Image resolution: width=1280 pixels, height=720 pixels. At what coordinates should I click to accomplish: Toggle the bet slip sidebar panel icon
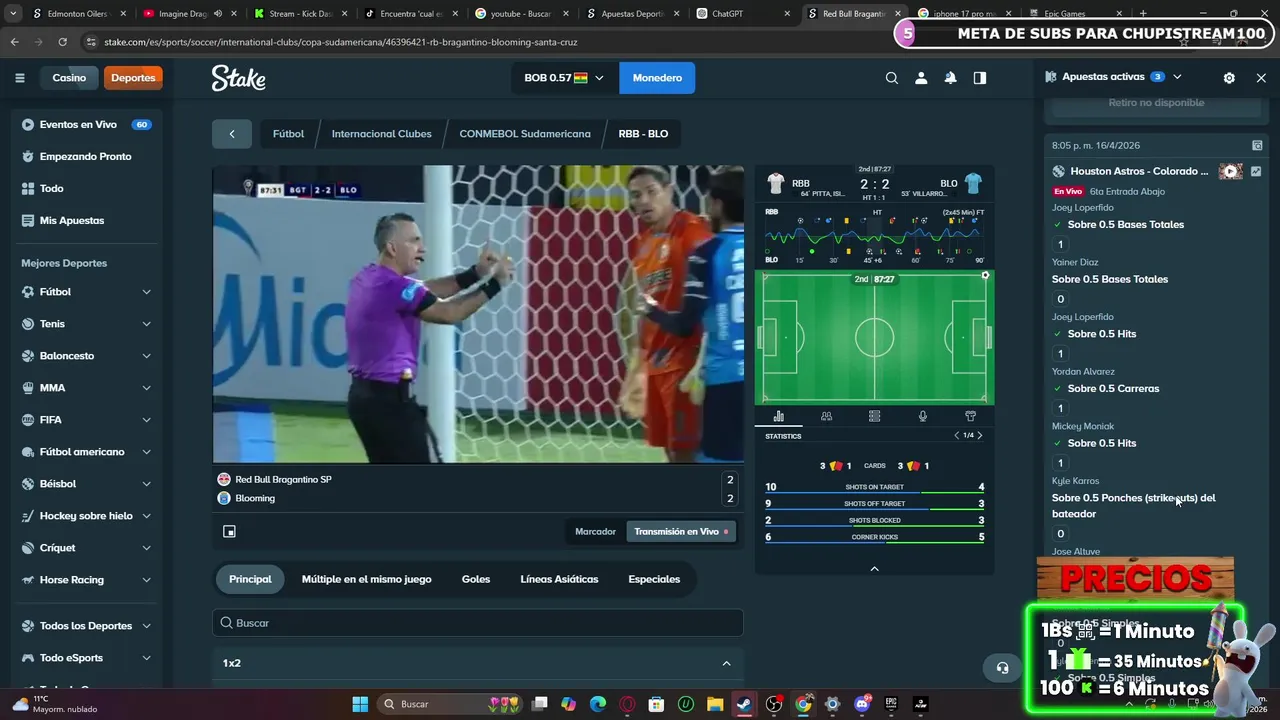(980, 78)
